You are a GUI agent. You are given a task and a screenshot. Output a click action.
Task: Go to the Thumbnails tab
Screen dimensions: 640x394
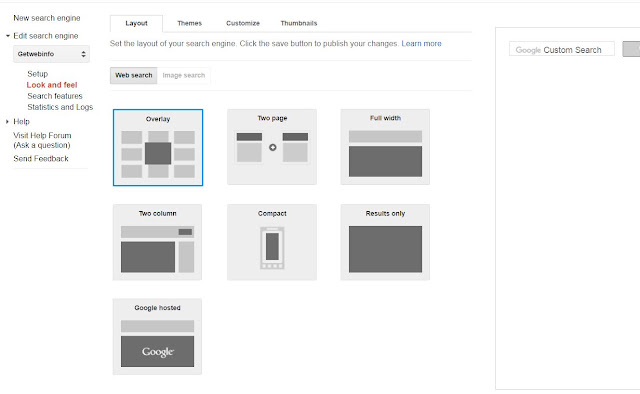pyautogui.click(x=299, y=23)
